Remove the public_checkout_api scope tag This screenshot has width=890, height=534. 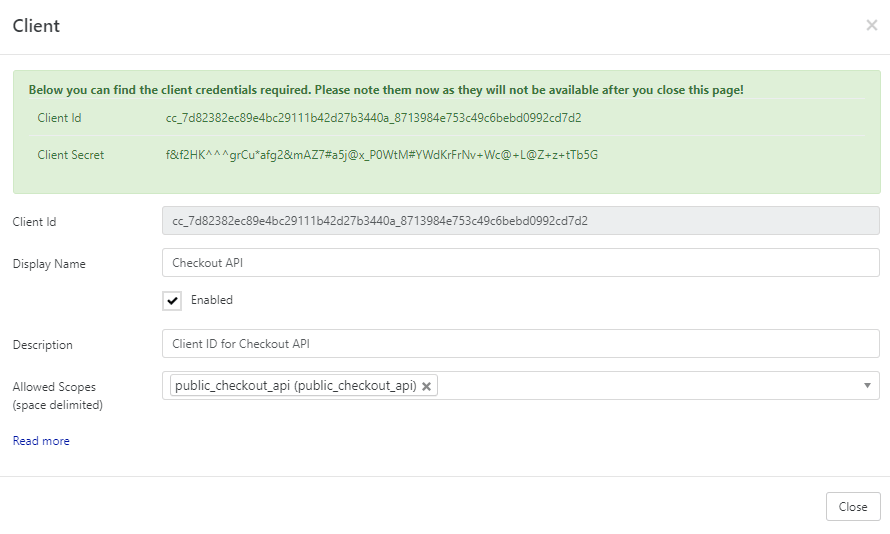point(427,386)
